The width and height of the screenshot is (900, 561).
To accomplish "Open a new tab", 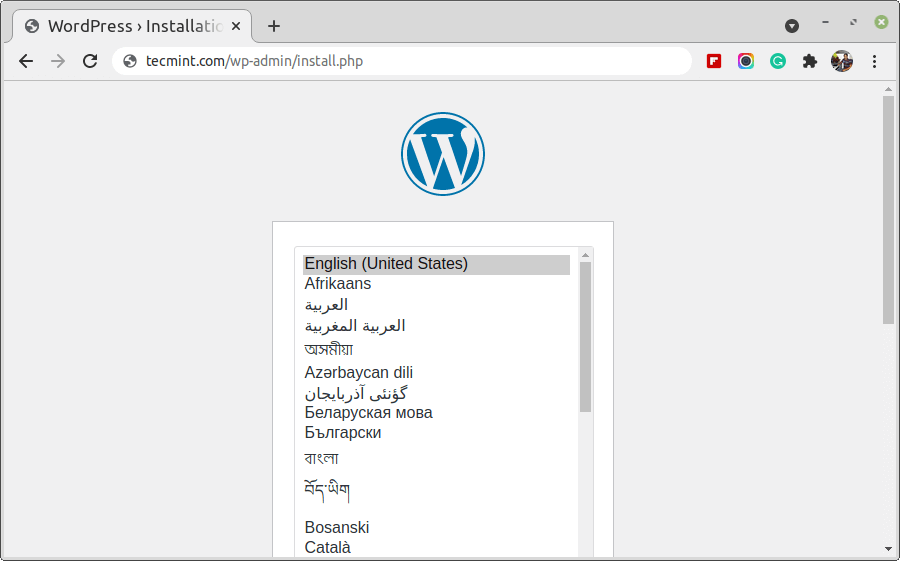I will [x=274, y=26].
